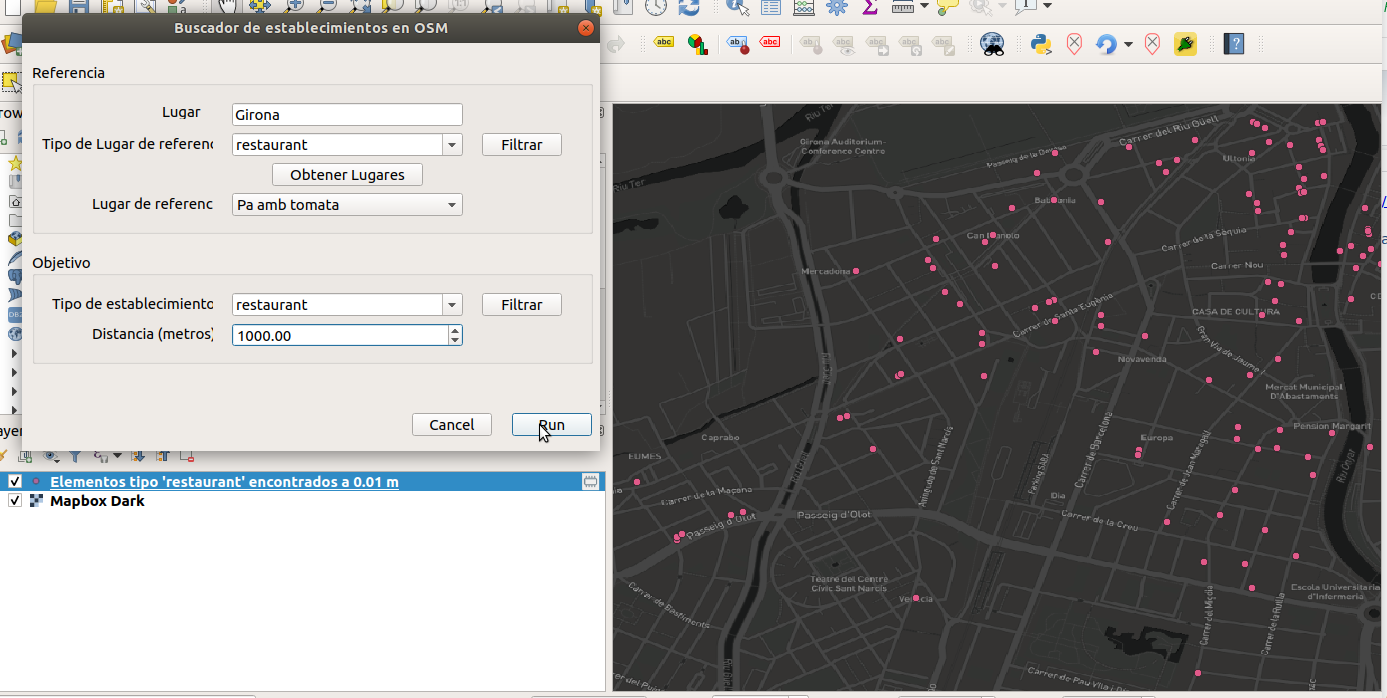Open the field calculator abacus icon
The height and width of the screenshot is (698, 1387).
coord(804,7)
